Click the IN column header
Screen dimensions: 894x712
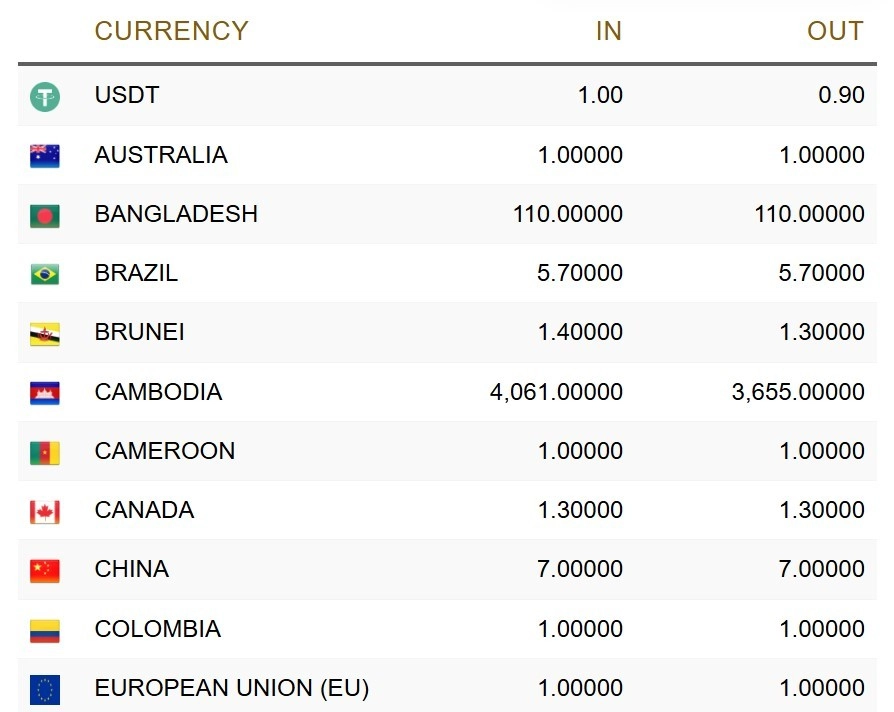pyautogui.click(x=608, y=31)
